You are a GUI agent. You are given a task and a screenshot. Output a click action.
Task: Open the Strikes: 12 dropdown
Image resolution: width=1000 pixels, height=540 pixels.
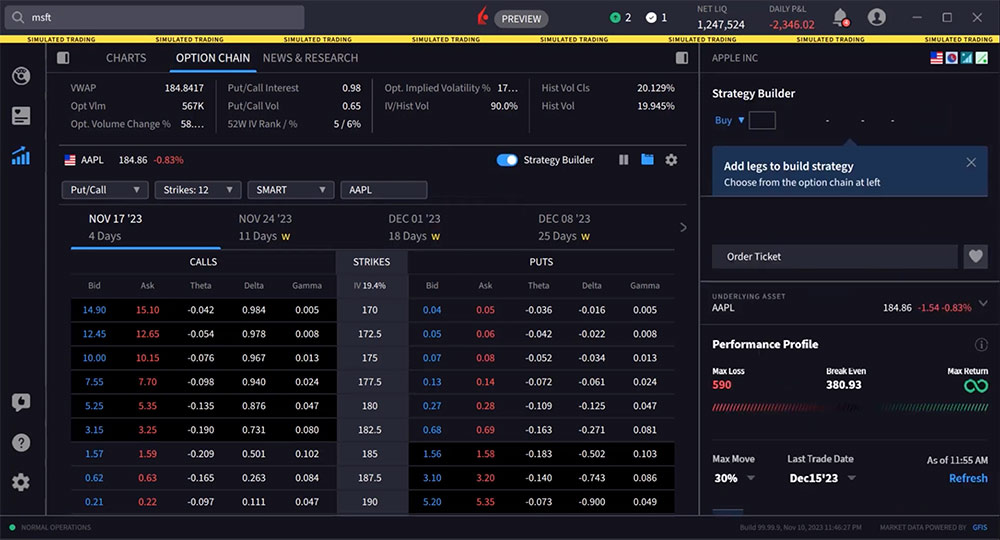coord(198,190)
